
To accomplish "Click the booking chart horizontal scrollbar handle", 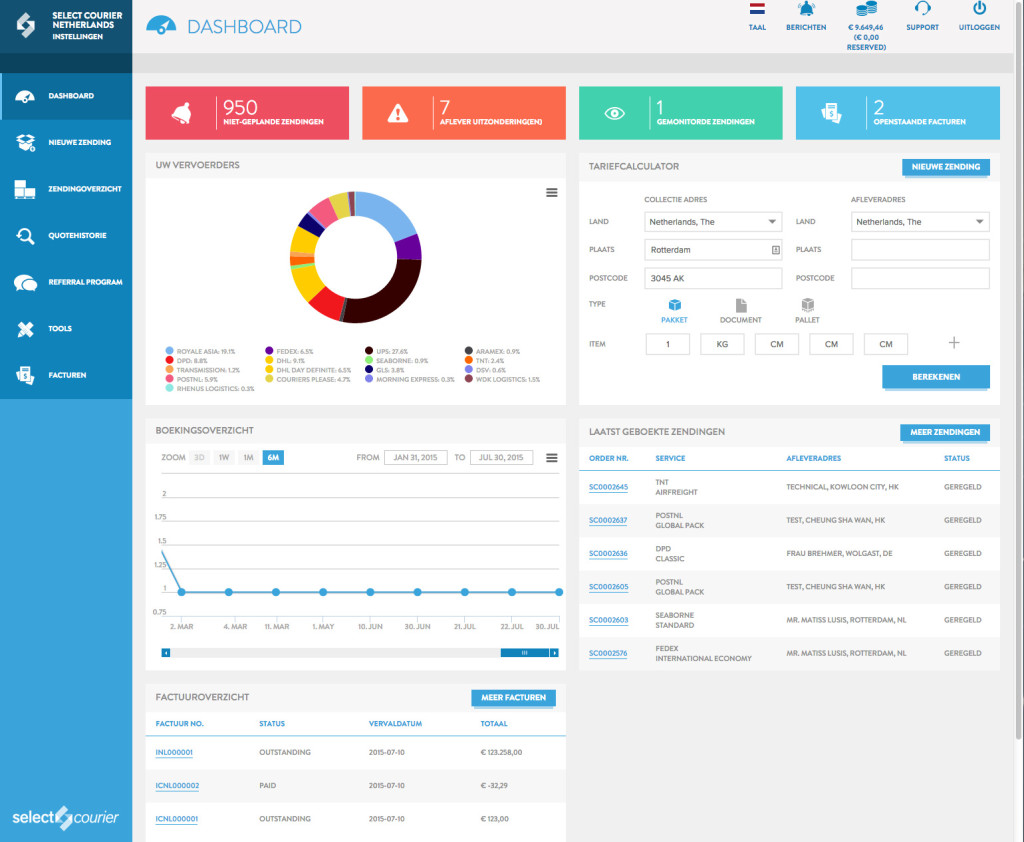I will tap(524, 653).
